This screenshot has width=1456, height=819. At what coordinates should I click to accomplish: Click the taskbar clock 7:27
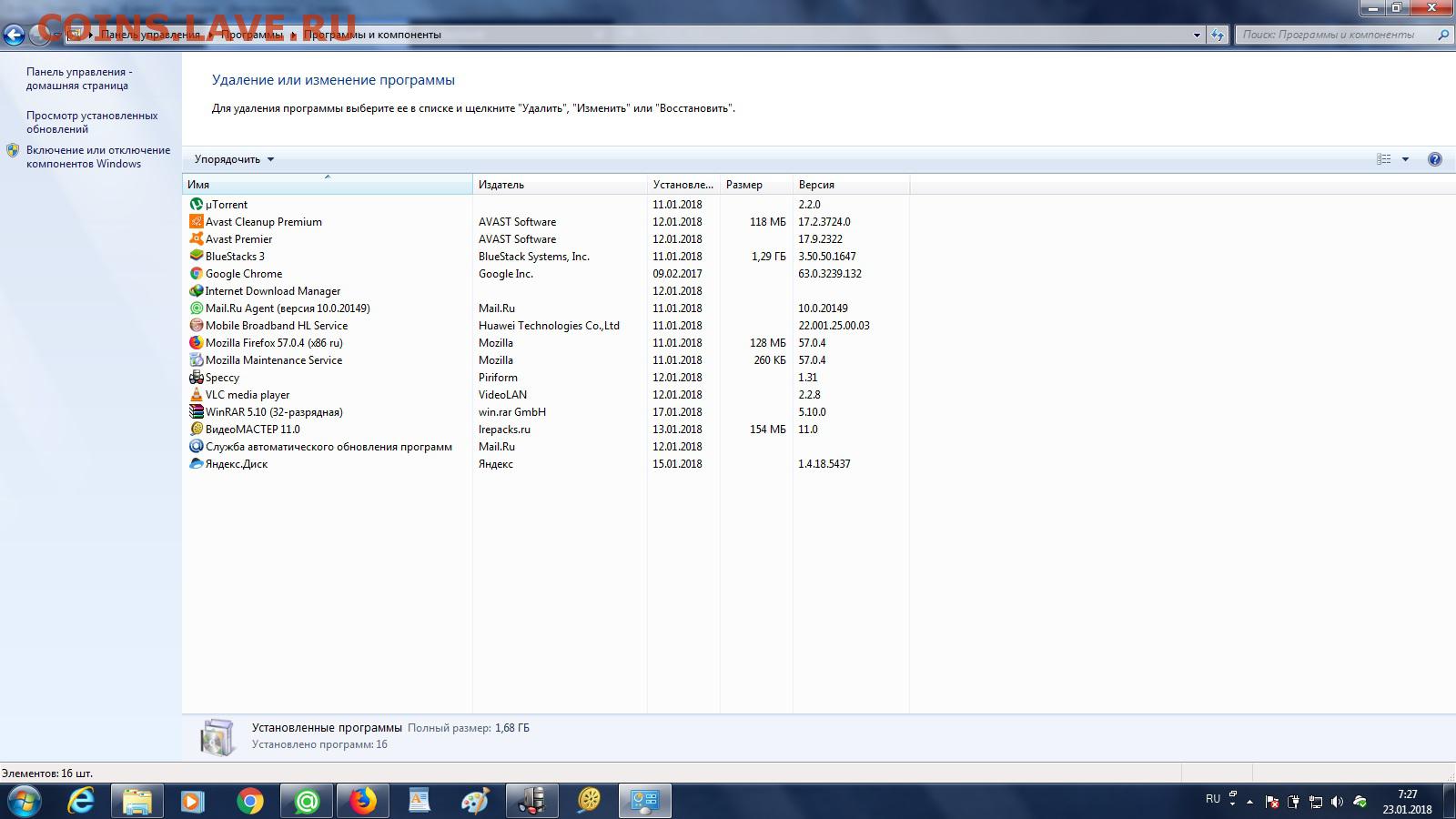(x=1407, y=794)
